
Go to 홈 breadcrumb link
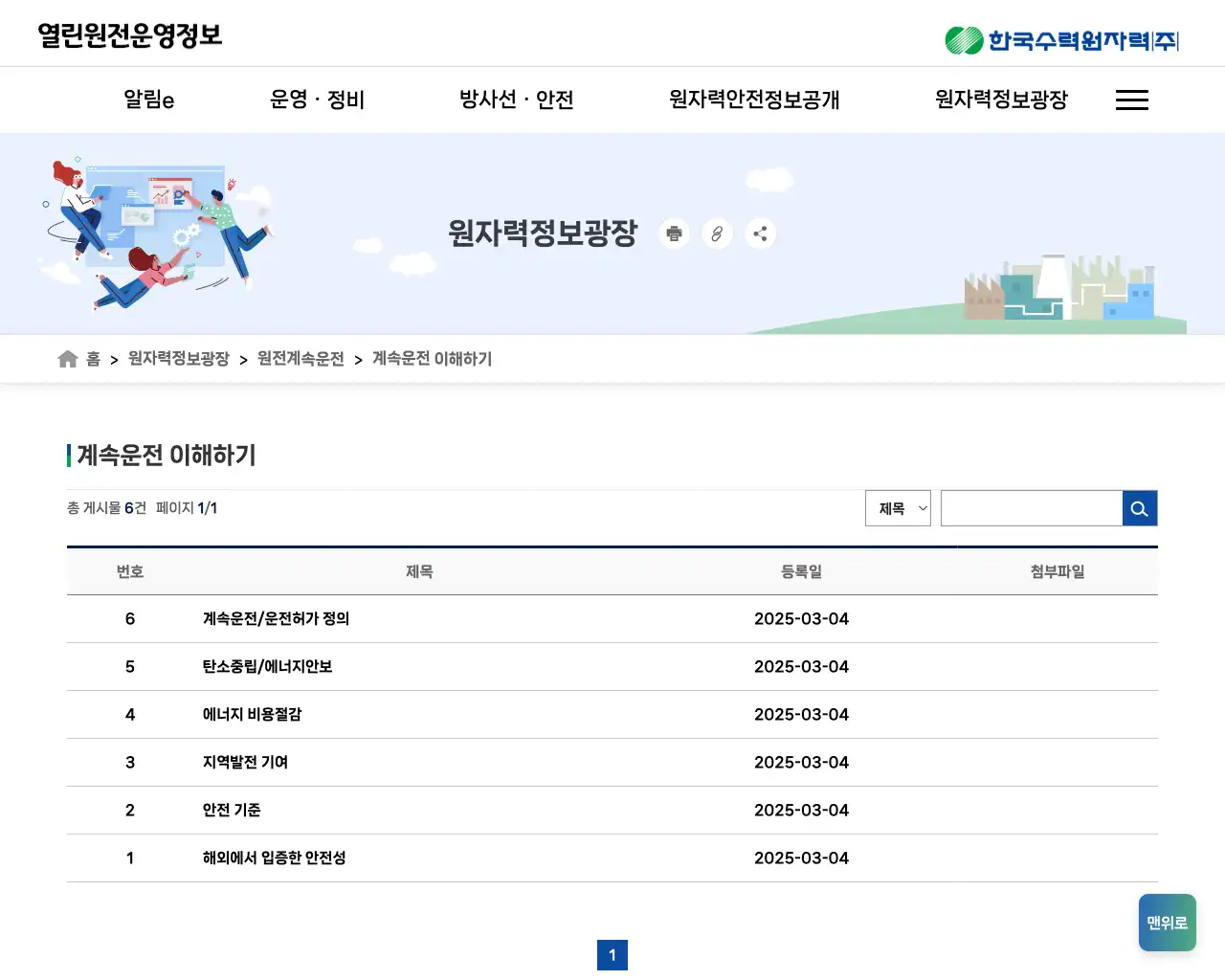point(93,359)
